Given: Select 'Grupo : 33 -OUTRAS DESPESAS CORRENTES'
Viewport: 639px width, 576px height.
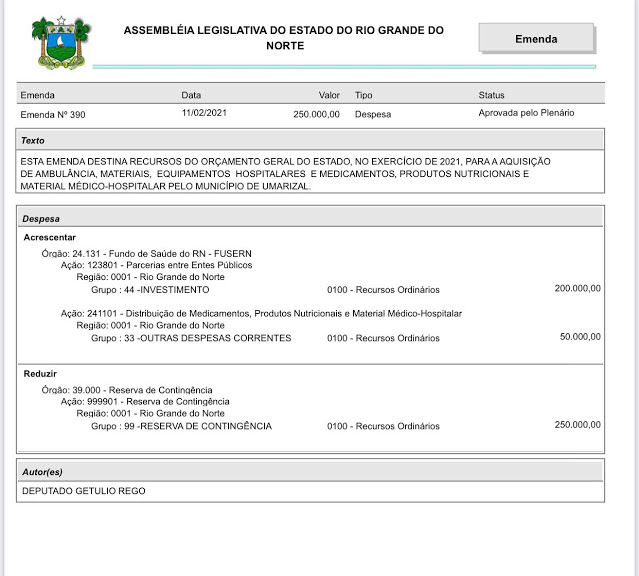Looking at the screenshot, I should tap(191, 338).
